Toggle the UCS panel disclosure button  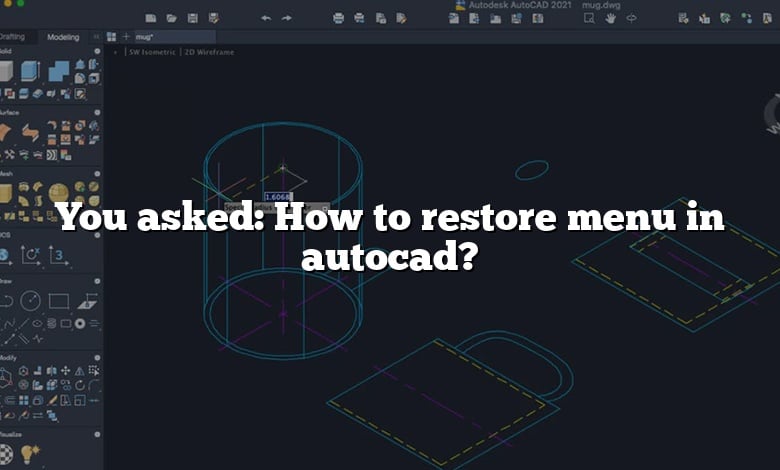click(97, 235)
